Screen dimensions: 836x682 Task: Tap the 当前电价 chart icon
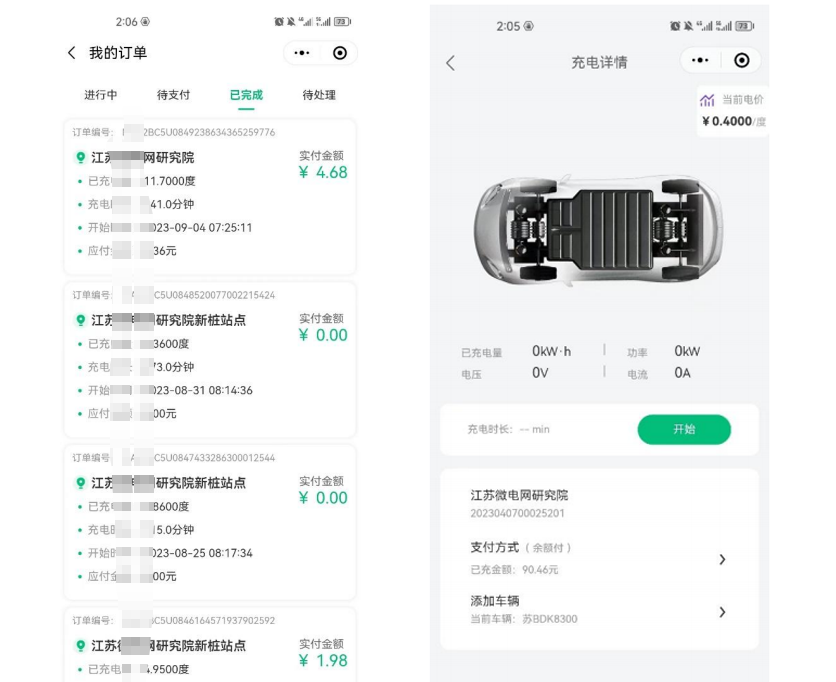point(707,100)
